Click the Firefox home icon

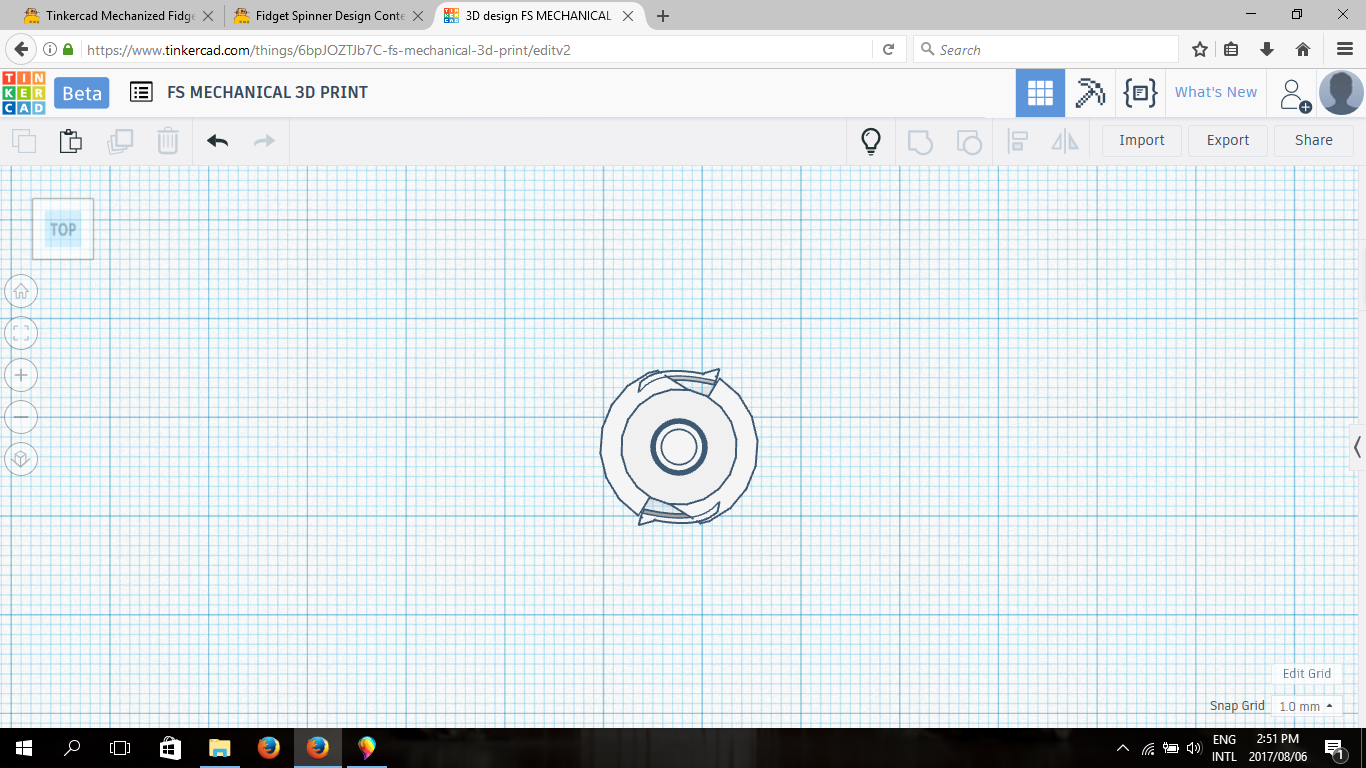click(x=1303, y=50)
